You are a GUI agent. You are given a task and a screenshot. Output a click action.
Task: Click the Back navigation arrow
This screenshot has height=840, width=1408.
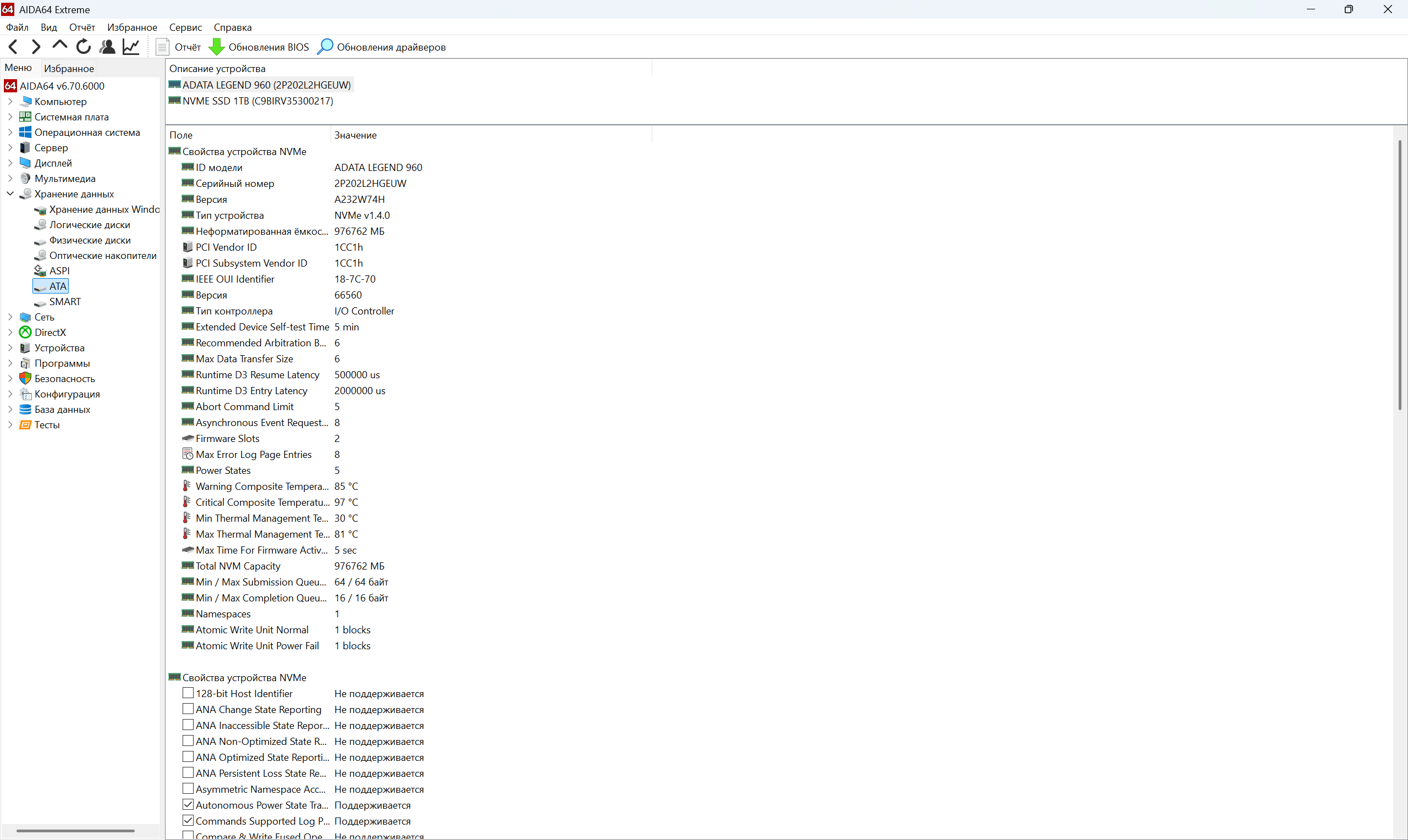pyautogui.click(x=14, y=47)
